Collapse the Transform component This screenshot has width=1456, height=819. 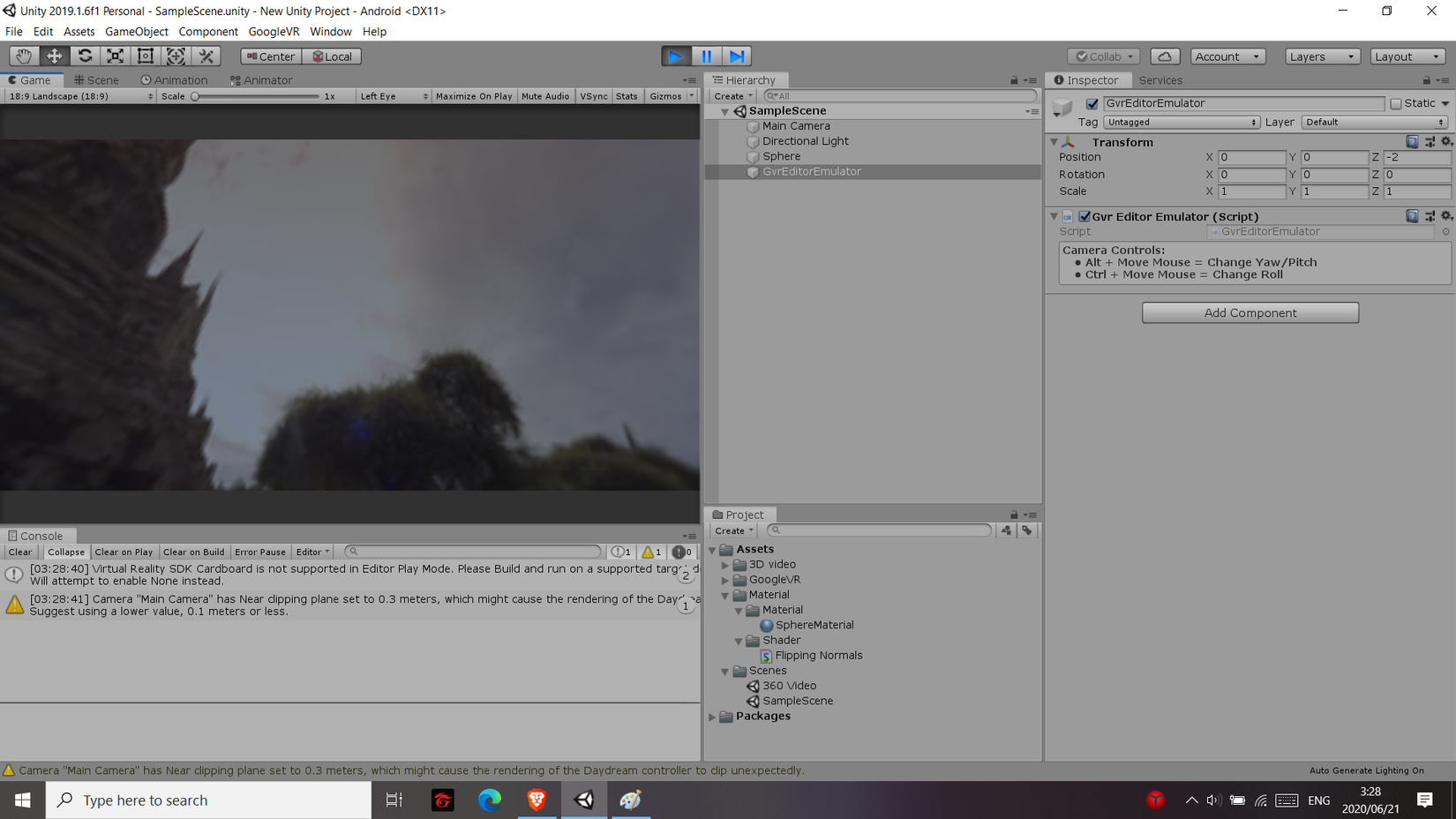point(1054,142)
